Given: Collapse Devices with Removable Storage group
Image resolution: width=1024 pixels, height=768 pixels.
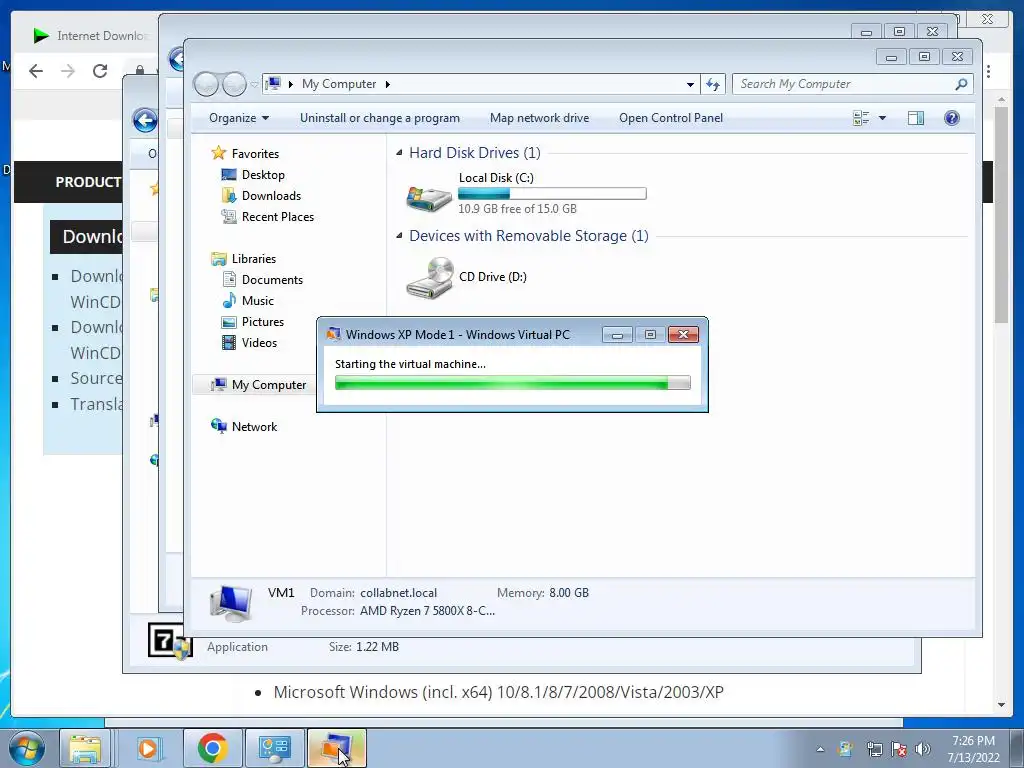Looking at the screenshot, I should coord(399,236).
